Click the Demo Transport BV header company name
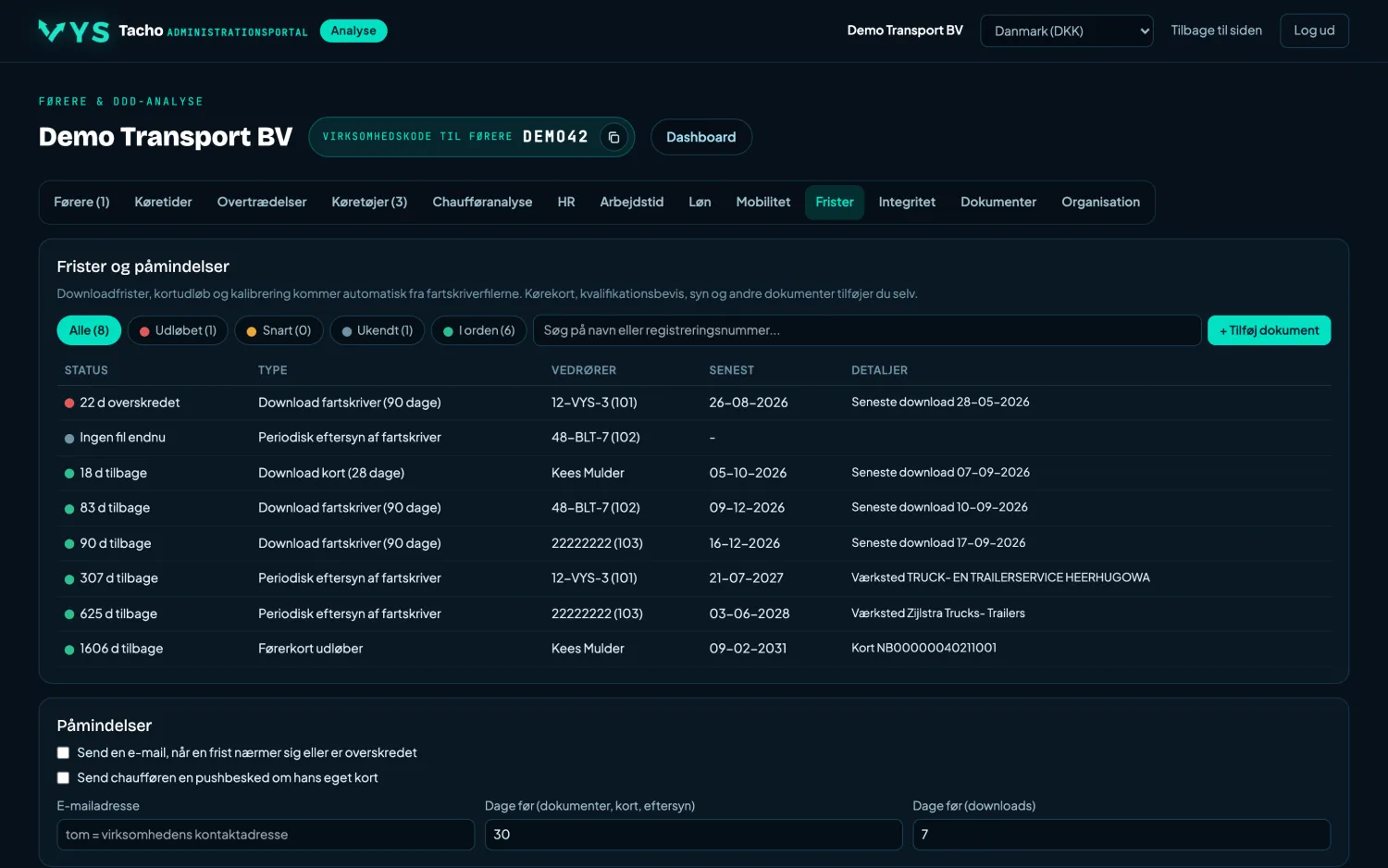The height and width of the screenshot is (868, 1388). click(x=905, y=31)
